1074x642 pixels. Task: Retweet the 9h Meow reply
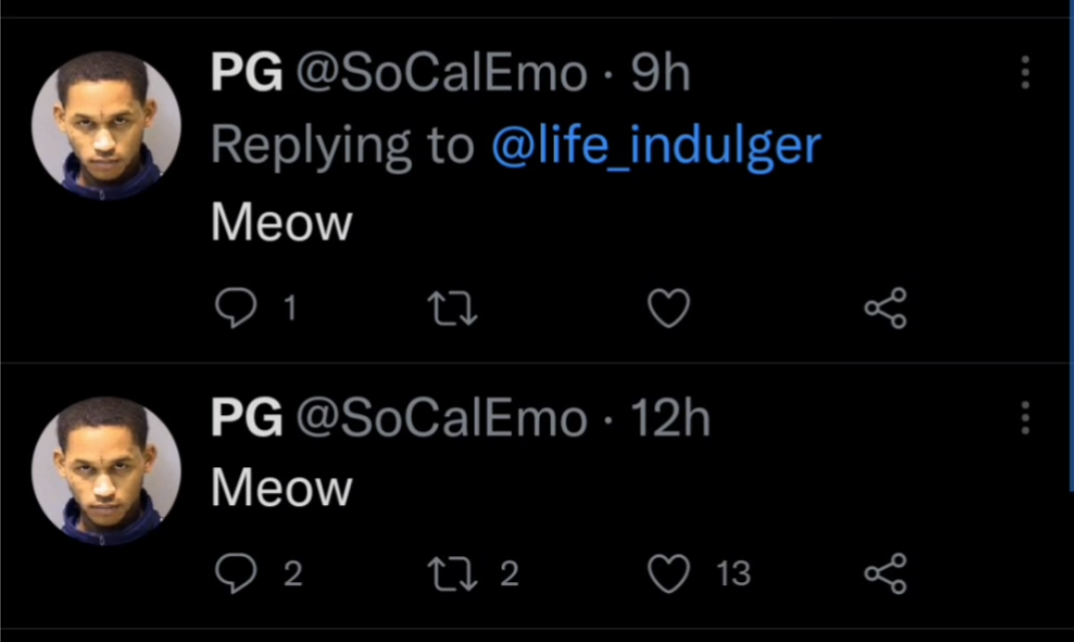coord(452,308)
